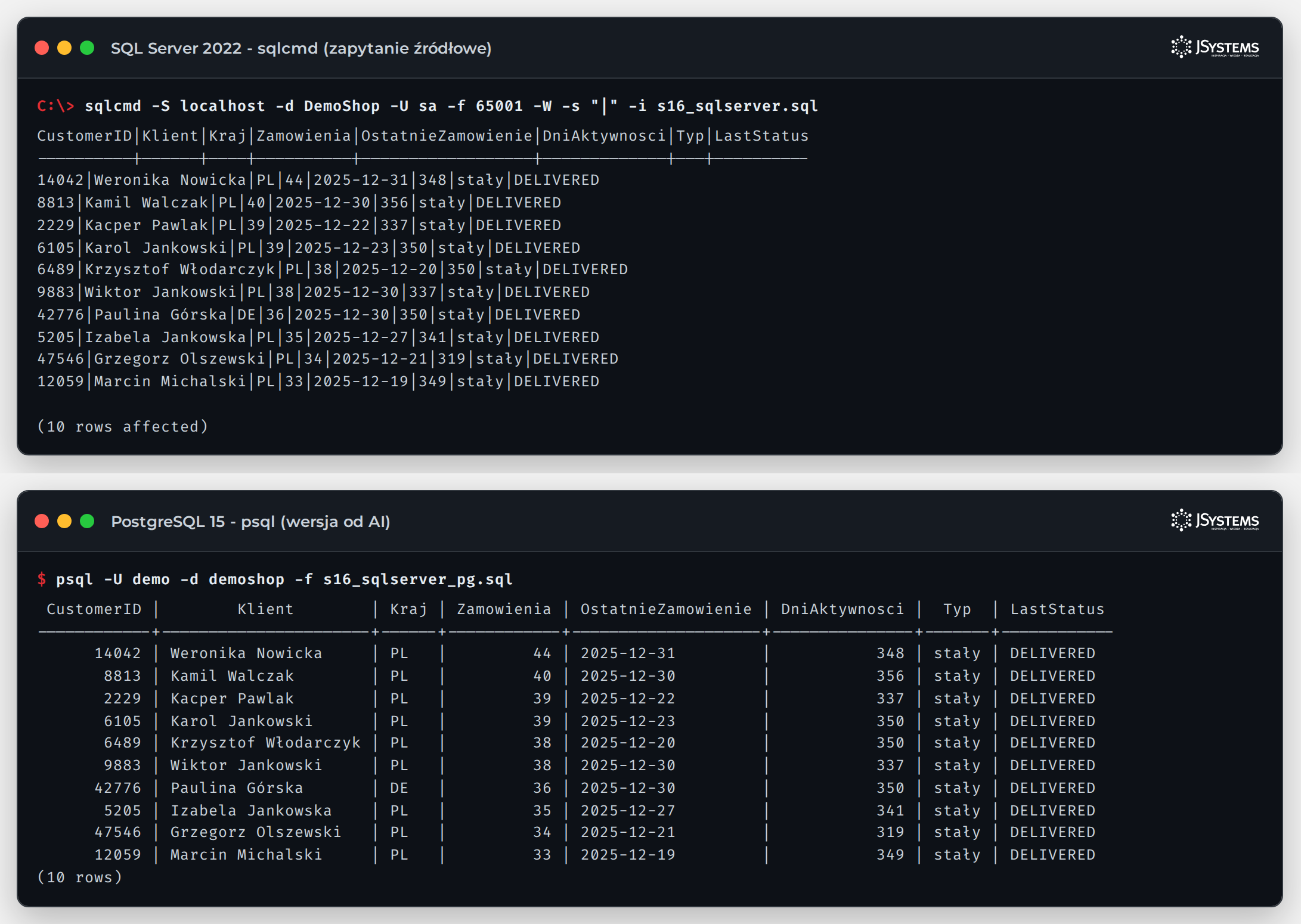Click the 319 activity days value in psql
The width and height of the screenshot is (1301, 924).
890,832
